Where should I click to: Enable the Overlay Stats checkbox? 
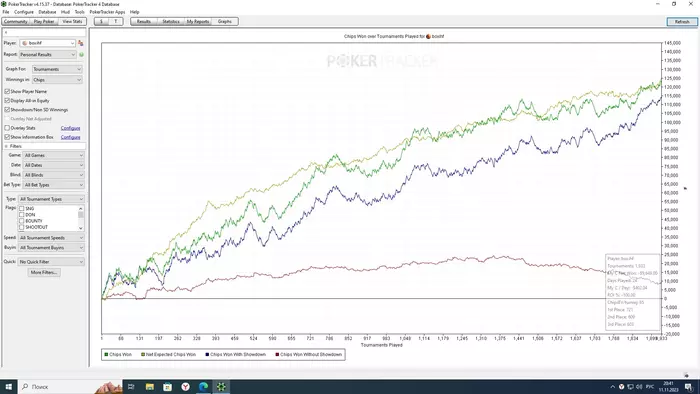[x=7, y=128]
